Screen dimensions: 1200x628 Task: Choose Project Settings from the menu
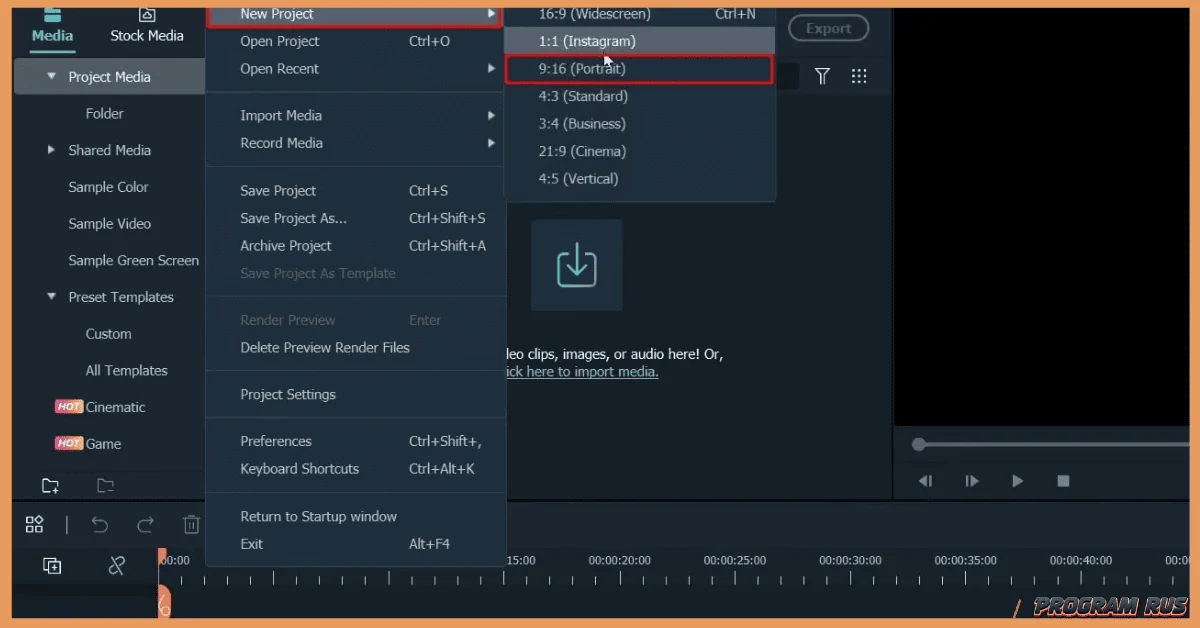coord(288,394)
